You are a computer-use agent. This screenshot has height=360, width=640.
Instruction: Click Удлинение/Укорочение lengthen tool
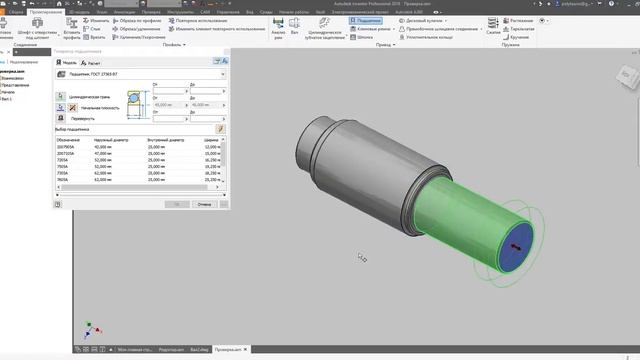coord(139,37)
